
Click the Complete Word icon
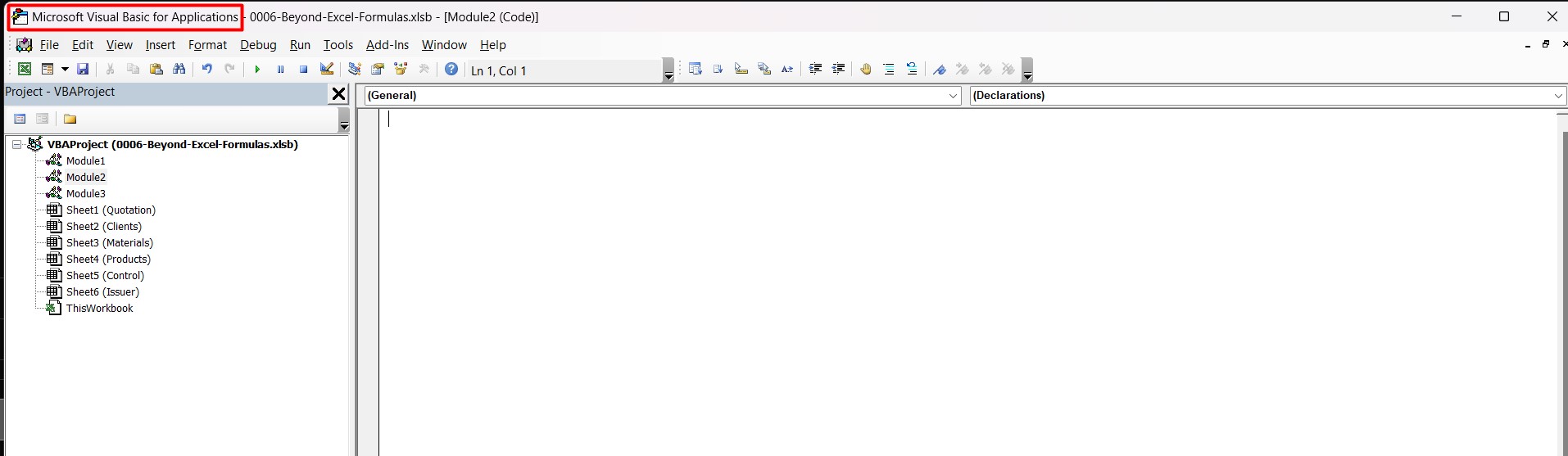click(x=787, y=70)
